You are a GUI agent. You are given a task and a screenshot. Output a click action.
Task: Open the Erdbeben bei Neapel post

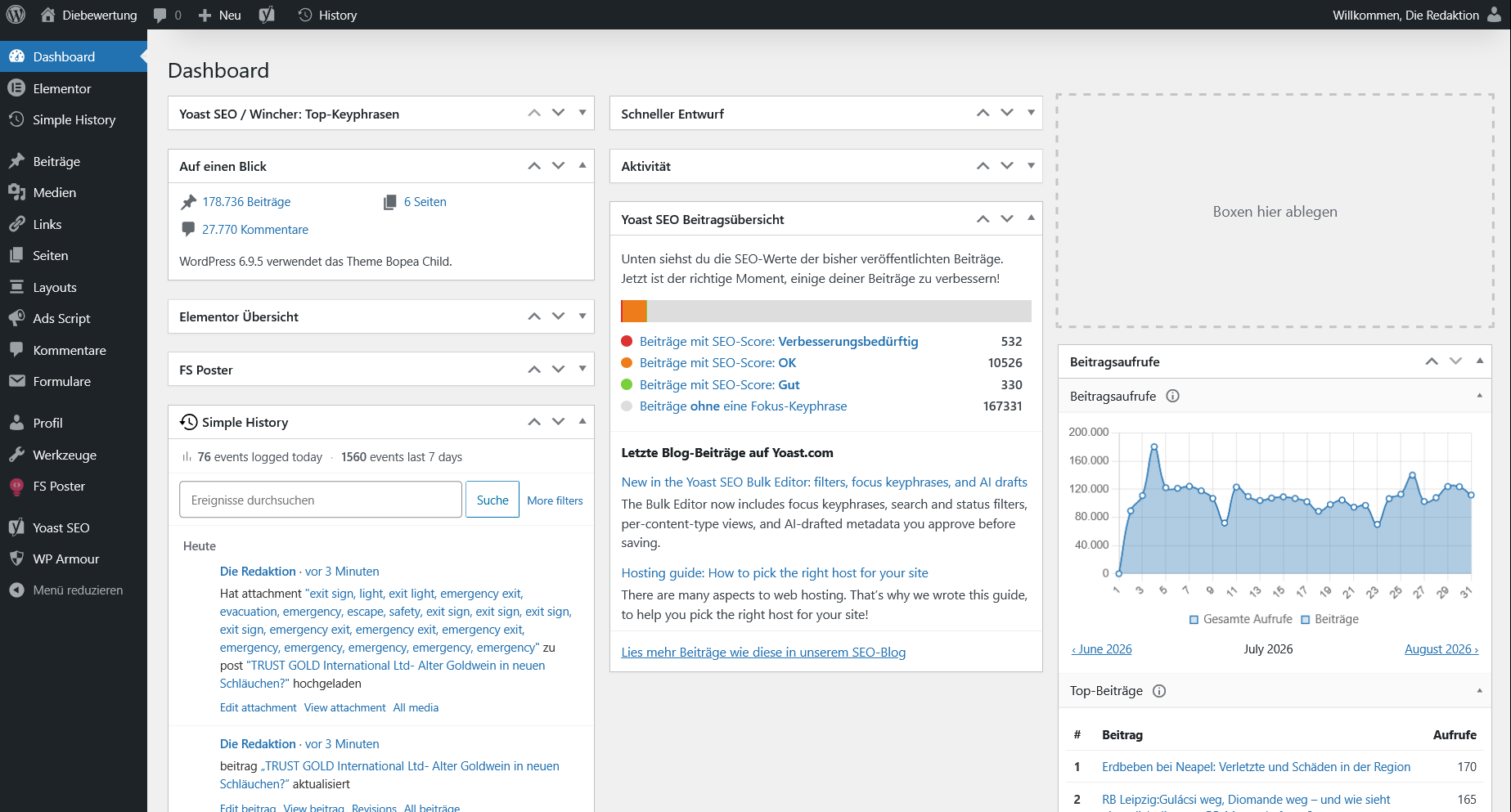point(1256,767)
